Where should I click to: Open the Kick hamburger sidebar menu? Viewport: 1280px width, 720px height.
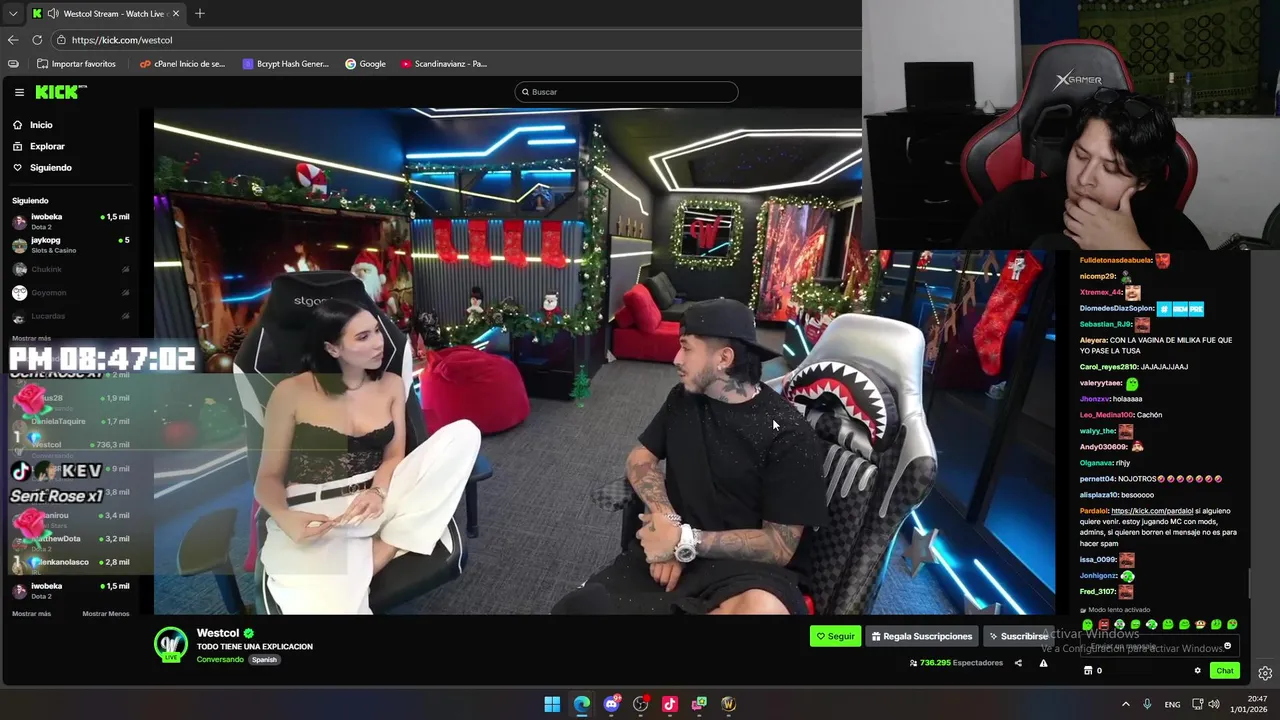(x=19, y=92)
